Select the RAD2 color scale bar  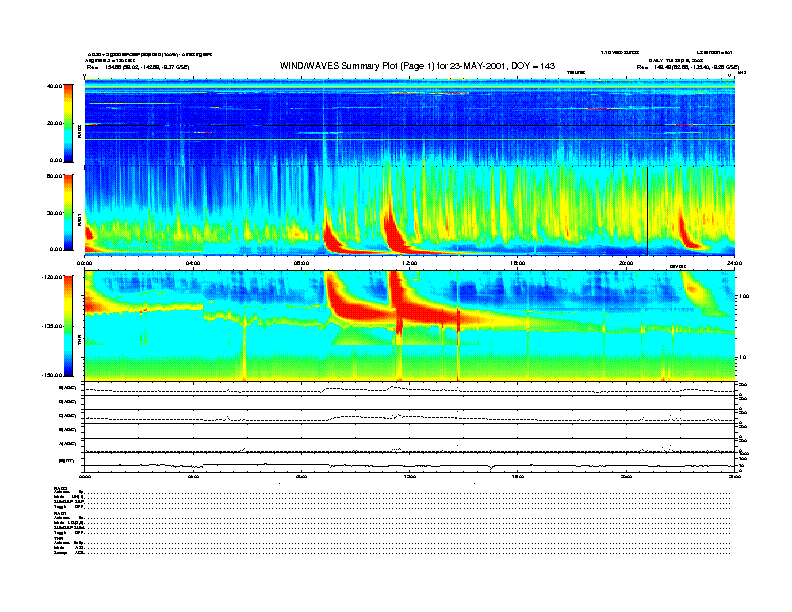click(68, 123)
